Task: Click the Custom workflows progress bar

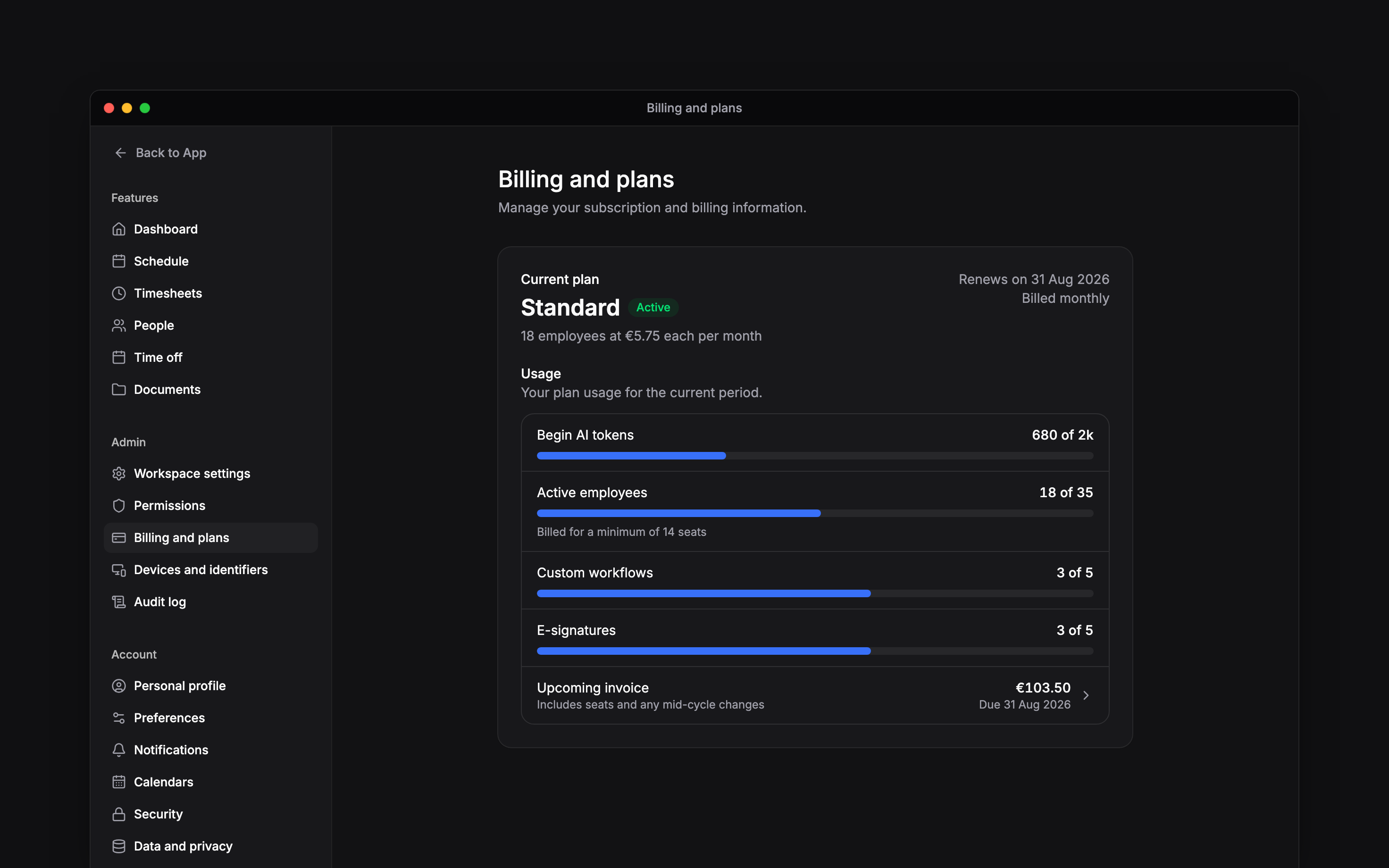Action: (814, 593)
